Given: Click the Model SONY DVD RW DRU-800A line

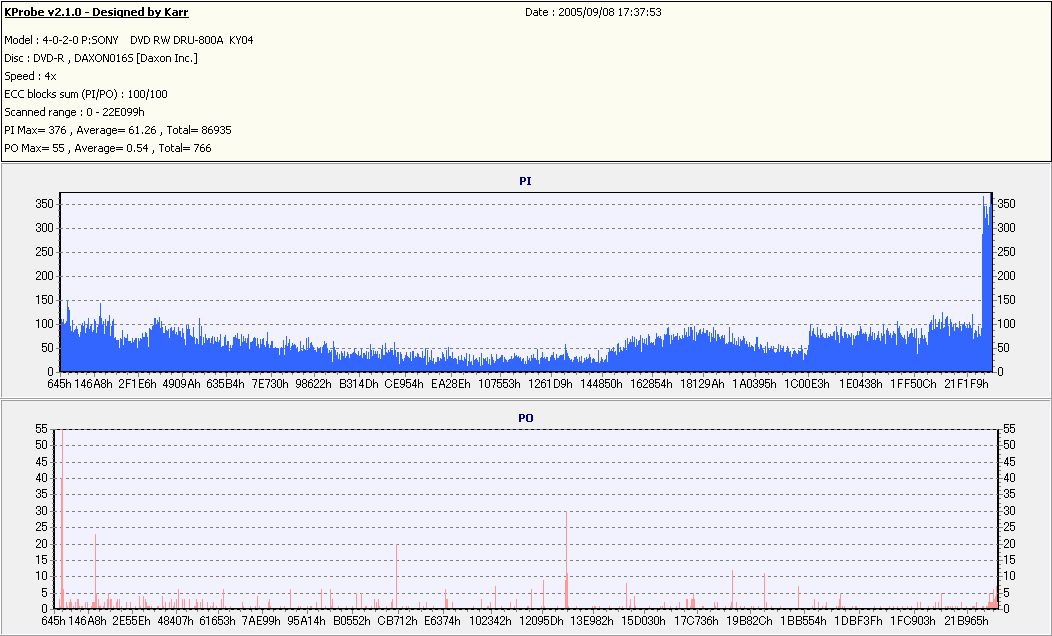Looking at the screenshot, I should pos(129,40).
